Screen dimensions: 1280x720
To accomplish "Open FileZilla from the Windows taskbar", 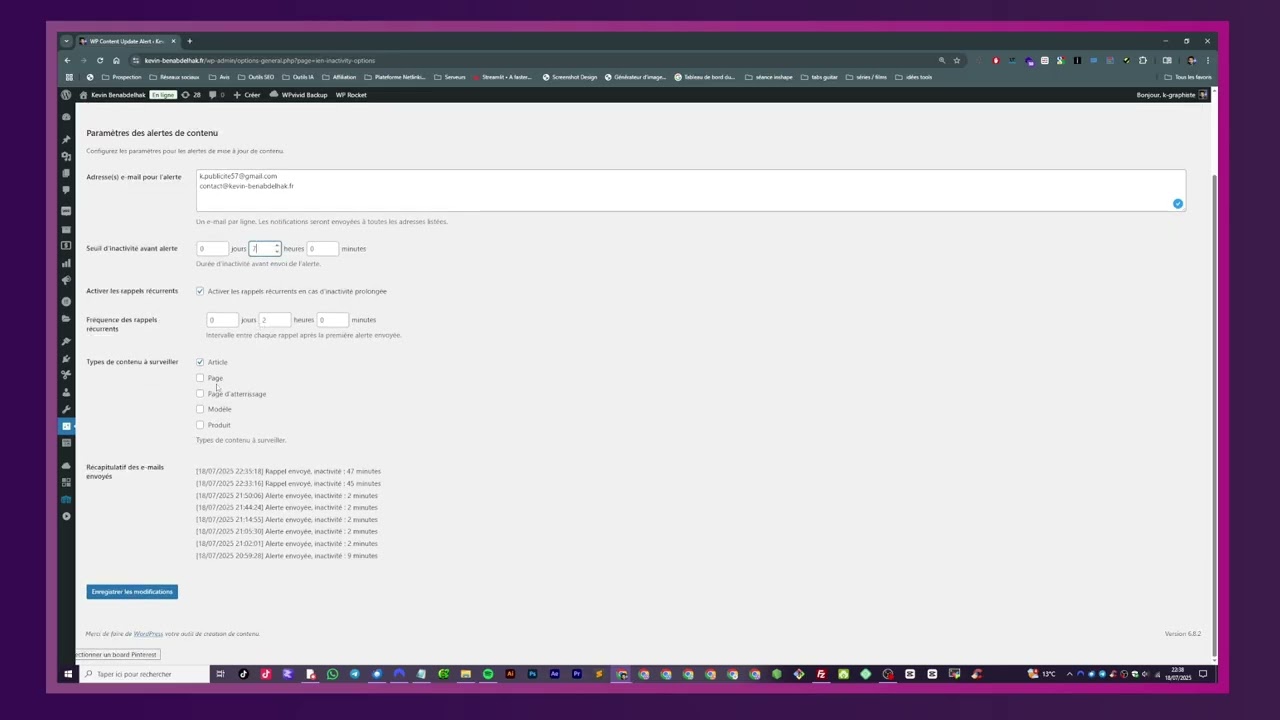I will (x=821, y=674).
